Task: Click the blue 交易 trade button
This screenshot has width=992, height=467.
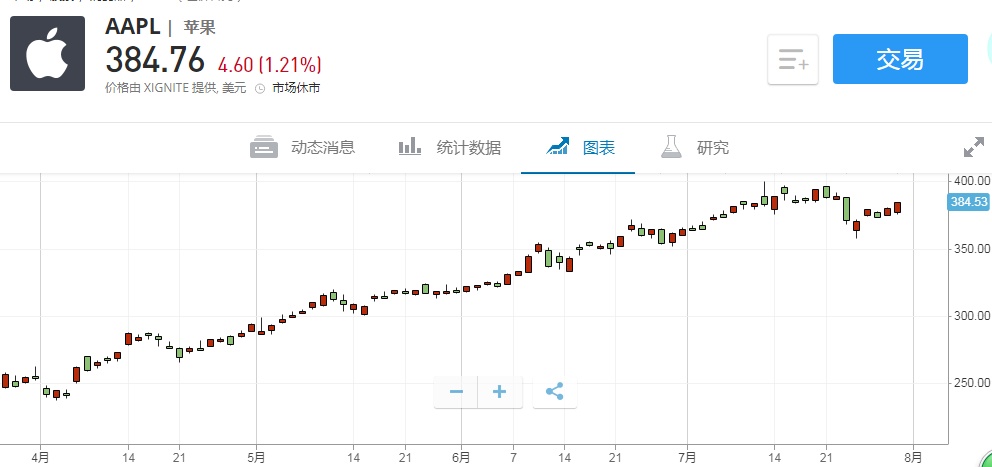Action: tap(900, 59)
